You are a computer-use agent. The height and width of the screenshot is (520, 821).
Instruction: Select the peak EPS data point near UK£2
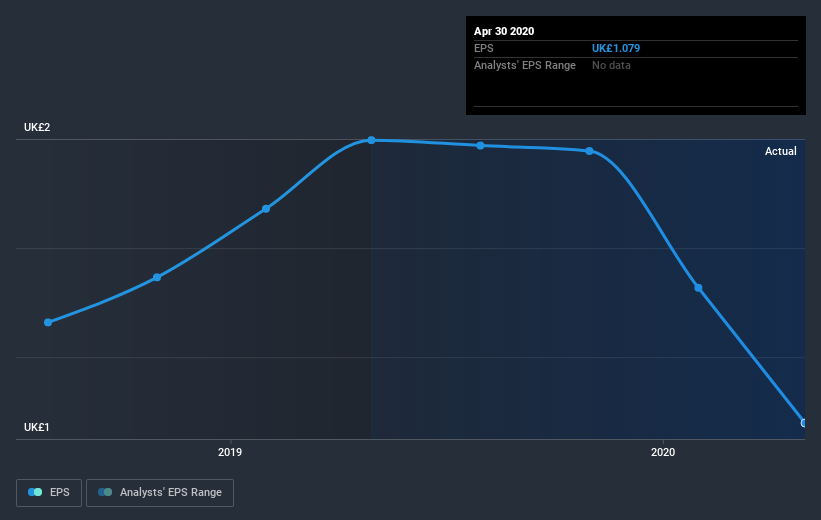point(371,140)
